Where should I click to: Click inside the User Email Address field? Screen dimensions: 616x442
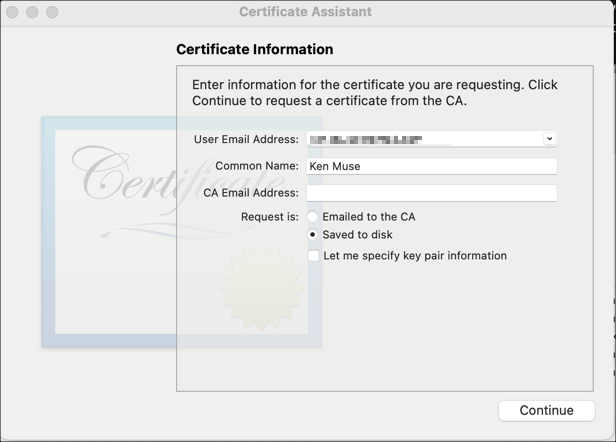[420, 140]
